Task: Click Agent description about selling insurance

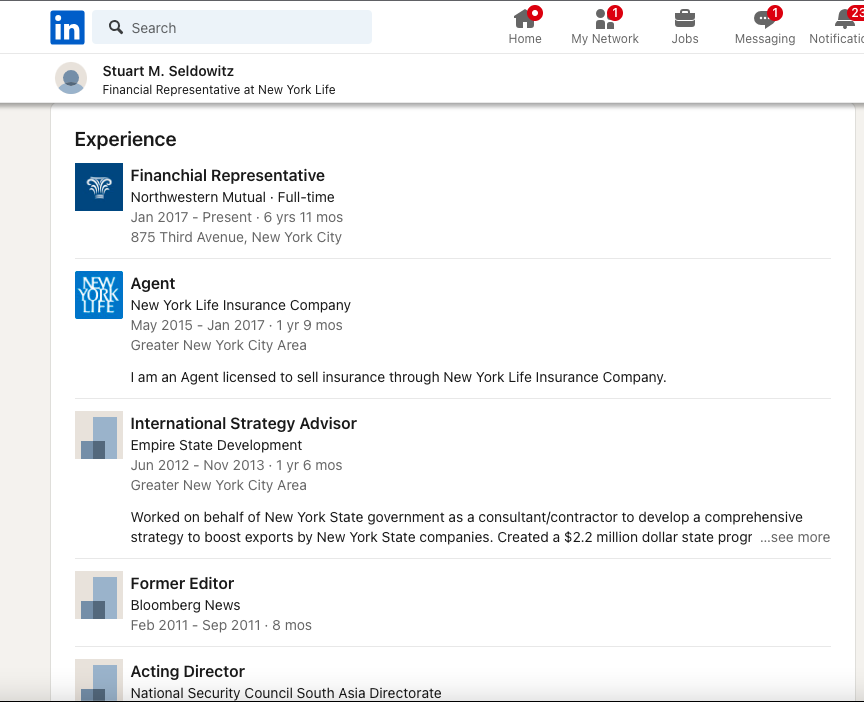Action: [398, 377]
